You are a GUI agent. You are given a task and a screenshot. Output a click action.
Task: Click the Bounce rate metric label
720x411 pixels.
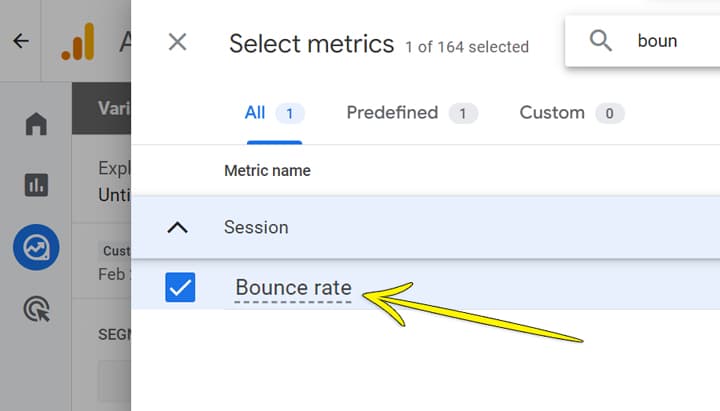(293, 288)
